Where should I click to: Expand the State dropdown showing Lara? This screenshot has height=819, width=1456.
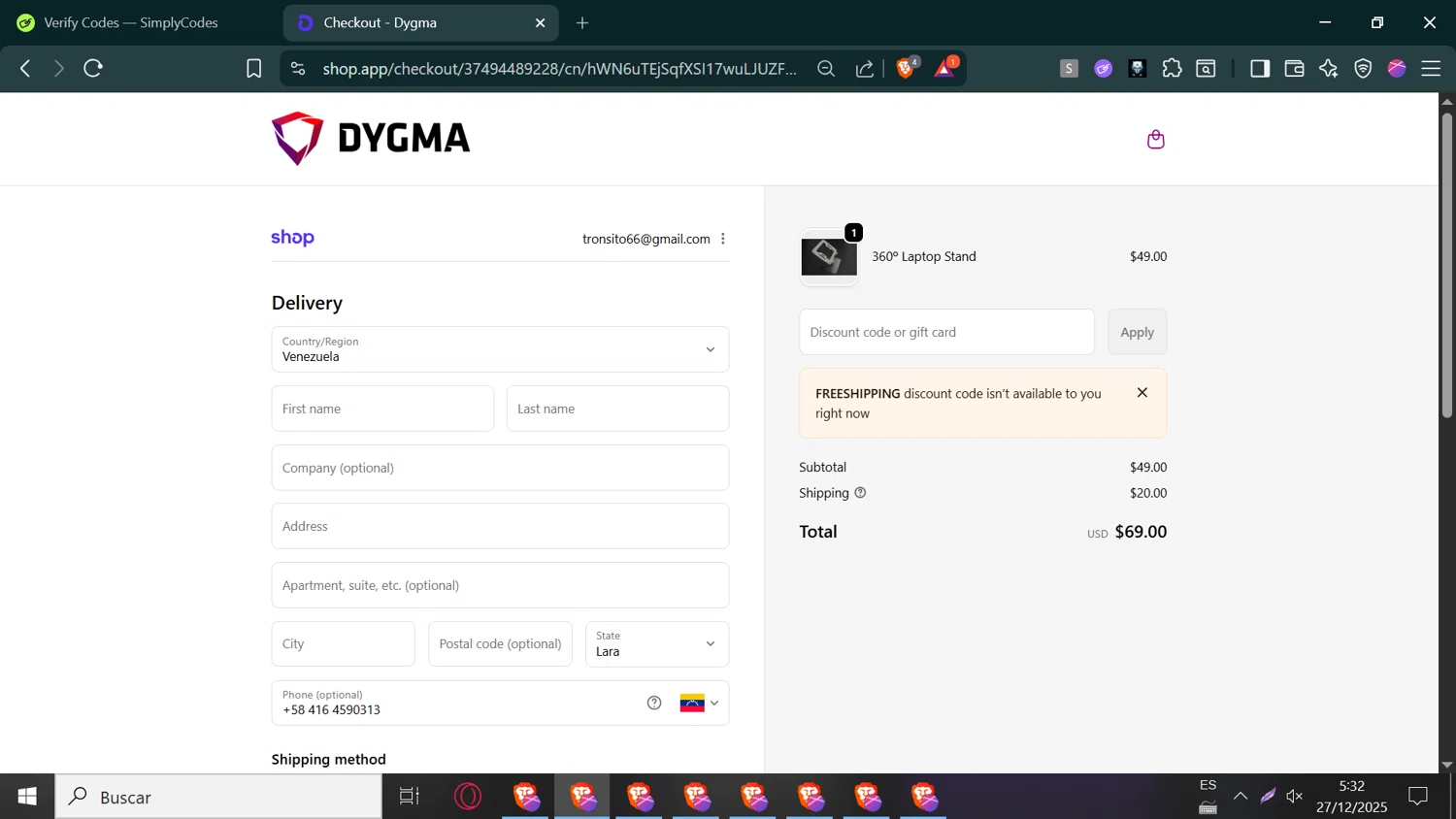click(x=657, y=644)
